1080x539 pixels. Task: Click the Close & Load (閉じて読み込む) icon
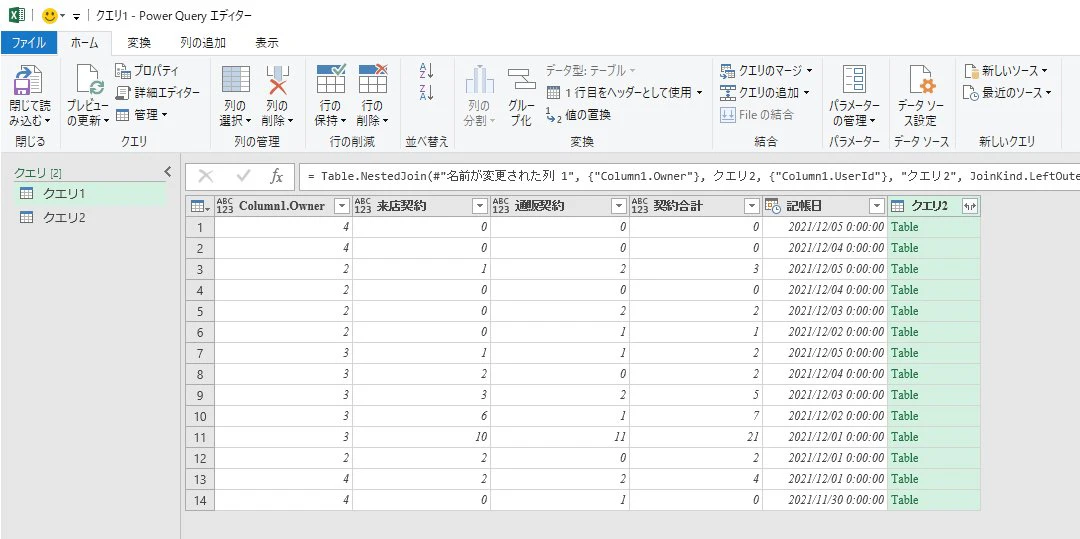coord(29,81)
